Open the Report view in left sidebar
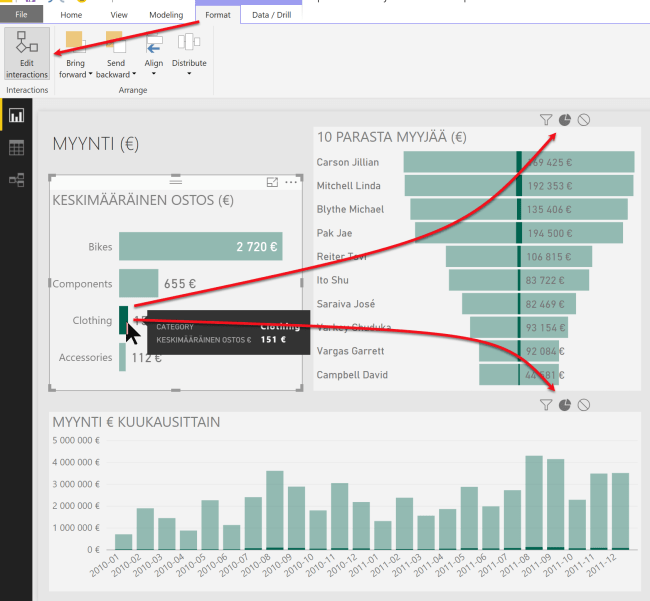This screenshot has height=601, width=650. point(16,116)
